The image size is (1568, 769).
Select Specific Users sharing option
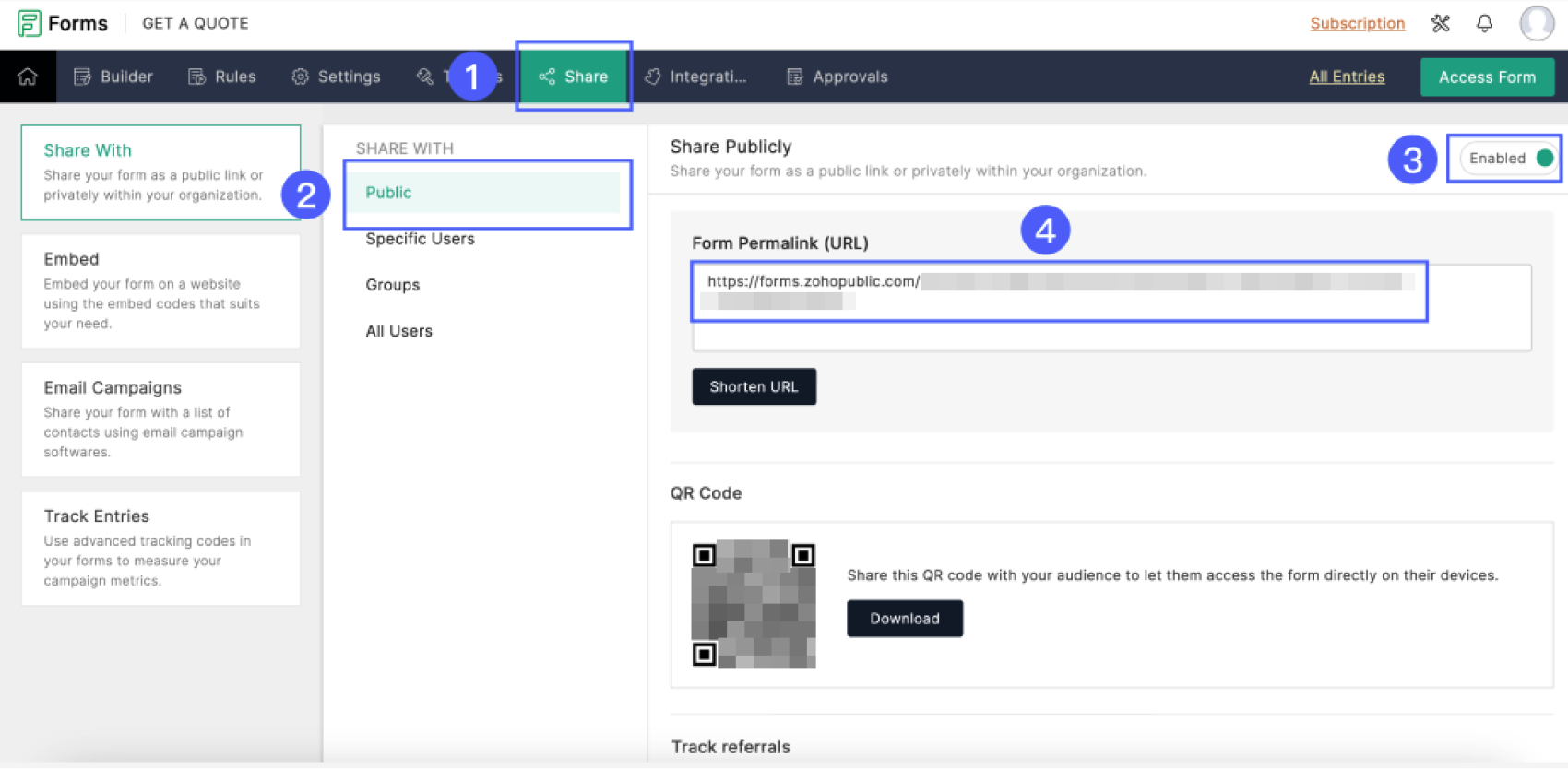(x=420, y=239)
